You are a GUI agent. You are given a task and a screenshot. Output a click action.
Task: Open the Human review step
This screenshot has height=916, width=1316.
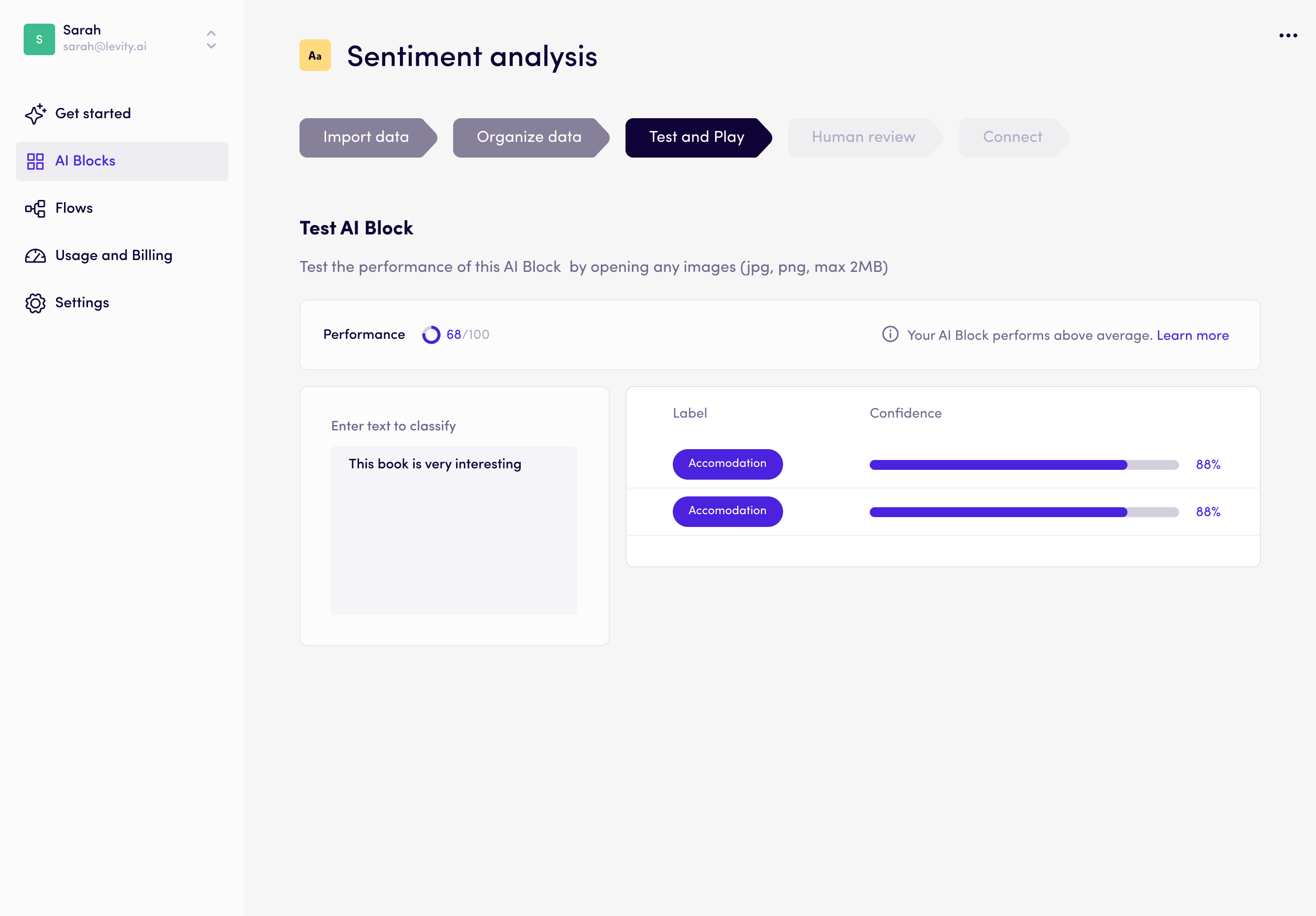(862, 137)
